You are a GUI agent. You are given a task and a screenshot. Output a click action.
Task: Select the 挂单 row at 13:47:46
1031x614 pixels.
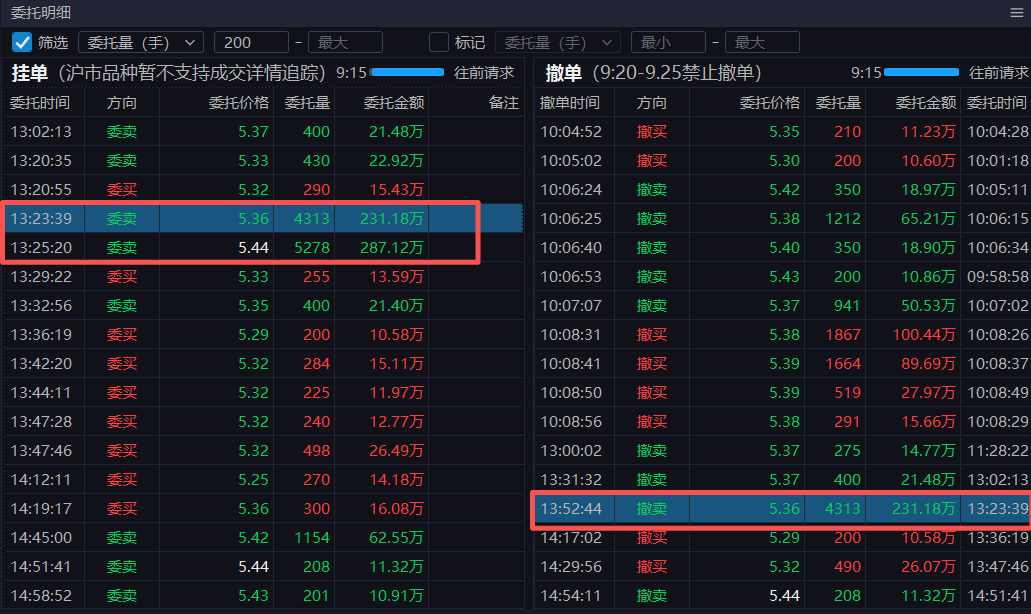263,450
